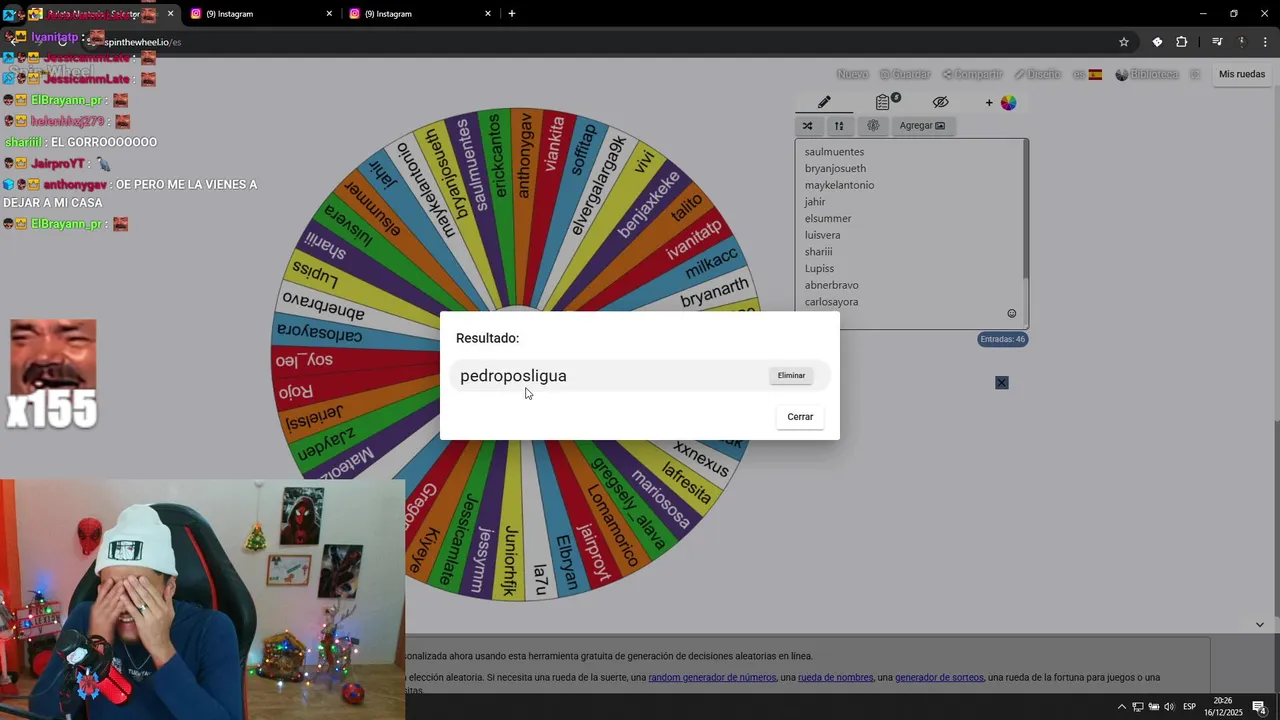Open the battery tray icon
Image resolution: width=1280 pixels, height=720 pixels.
(x=1153, y=707)
